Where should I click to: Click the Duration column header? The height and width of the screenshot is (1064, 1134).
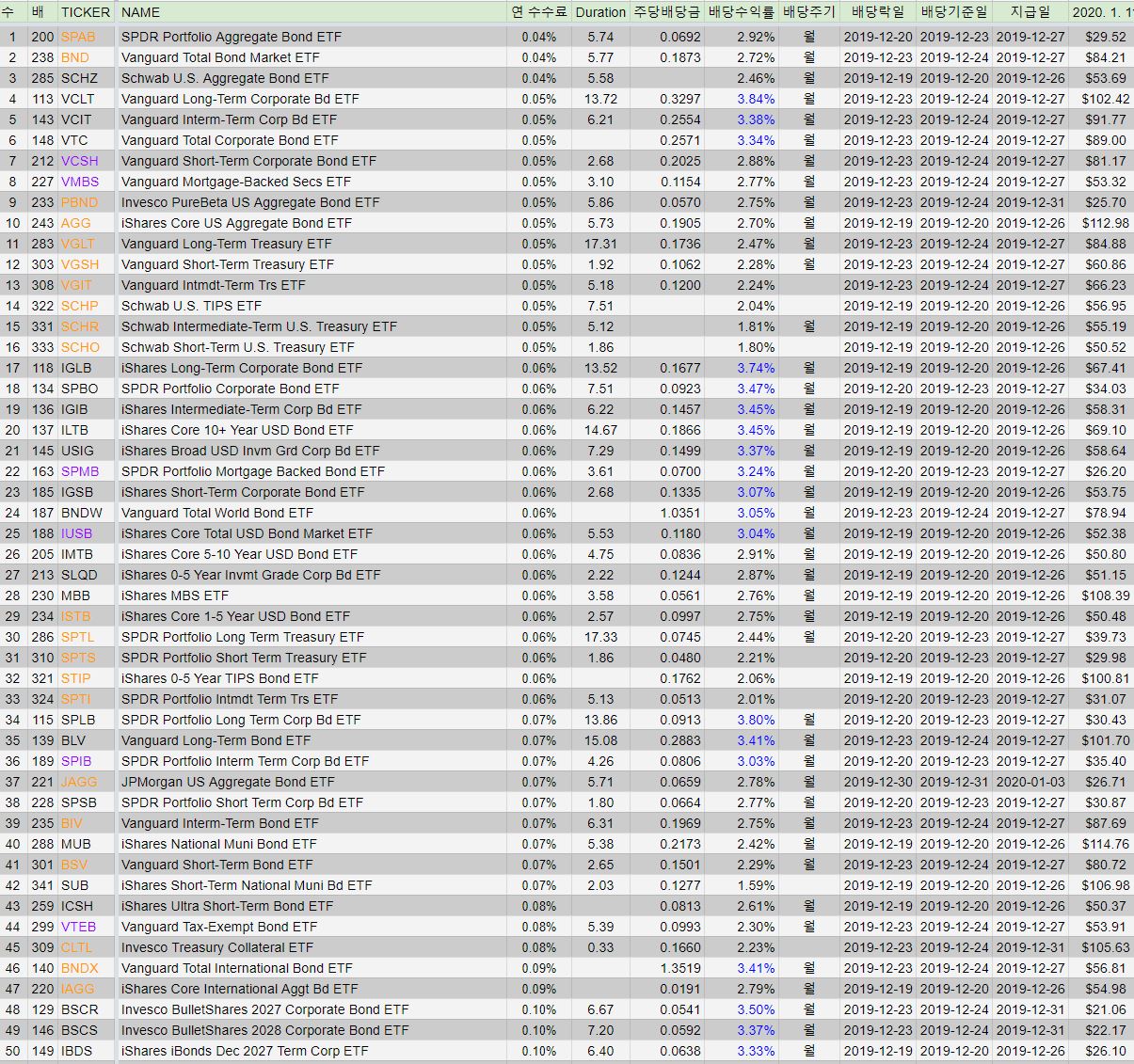coord(600,12)
